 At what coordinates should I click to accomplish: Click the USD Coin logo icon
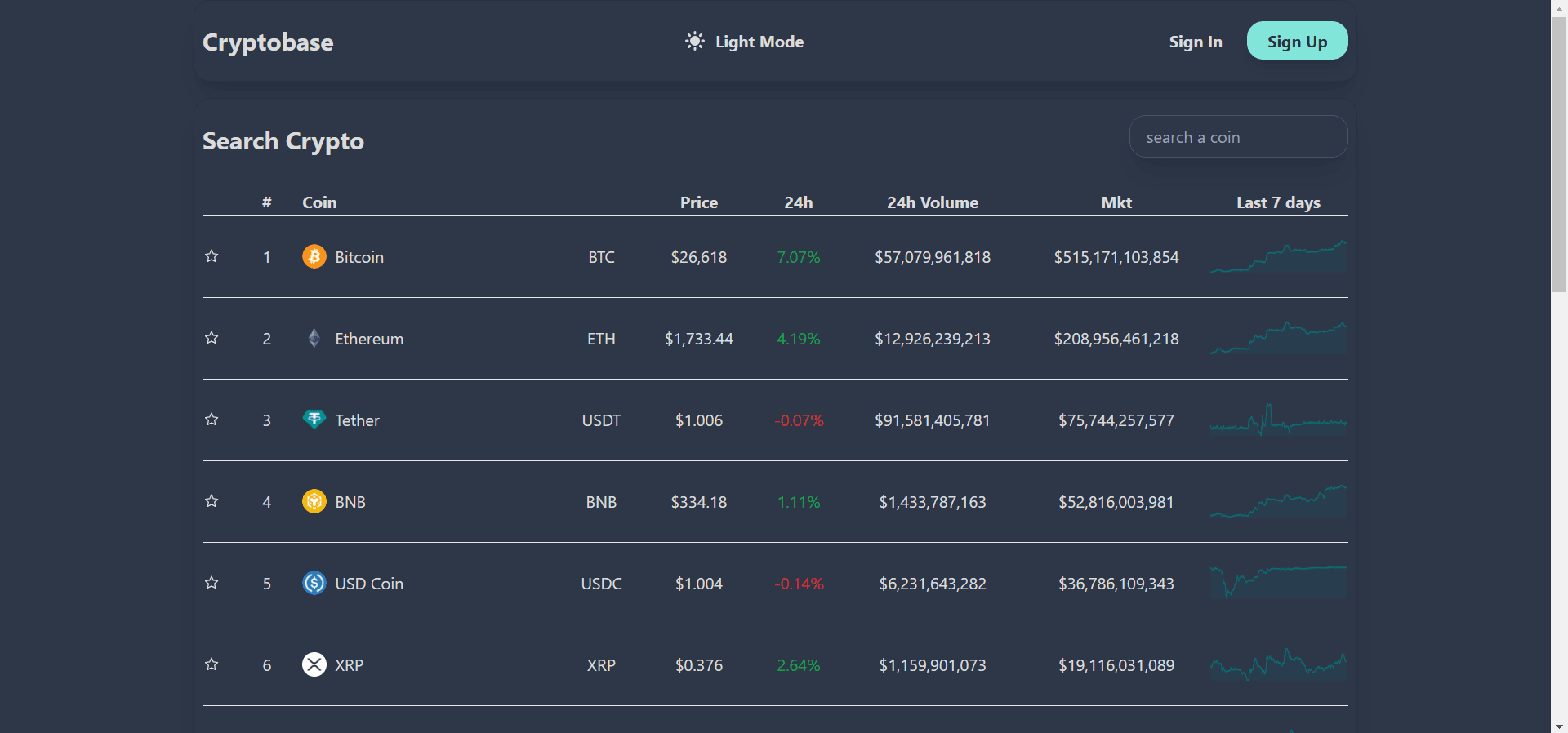pyautogui.click(x=314, y=583)
